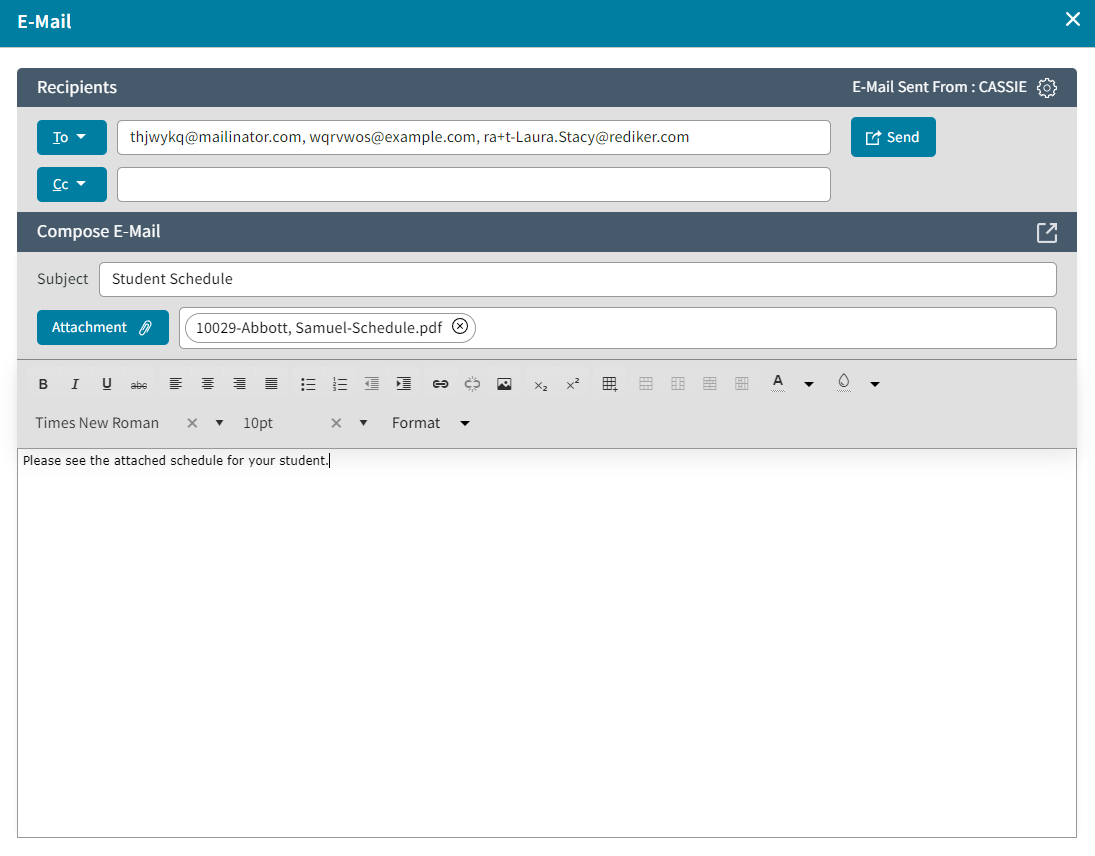This screenshot has width=1095, height=856.
Task: Click the attachment name 10029-Abbott, Samuel-Schedule.pdf
Action: [319, 327]
